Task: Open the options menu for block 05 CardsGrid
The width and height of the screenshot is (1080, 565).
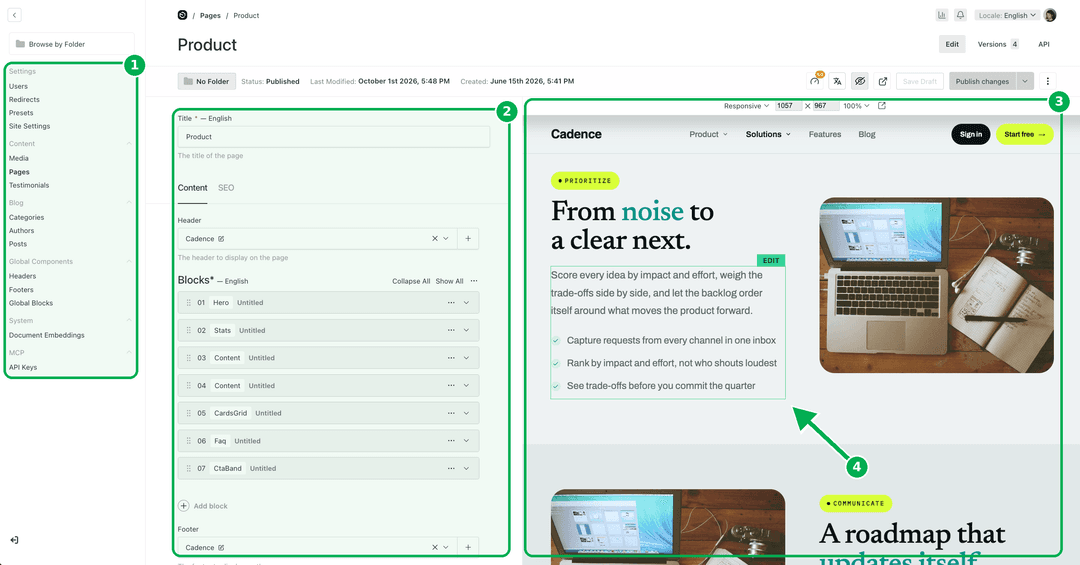Action: (451, 413)
